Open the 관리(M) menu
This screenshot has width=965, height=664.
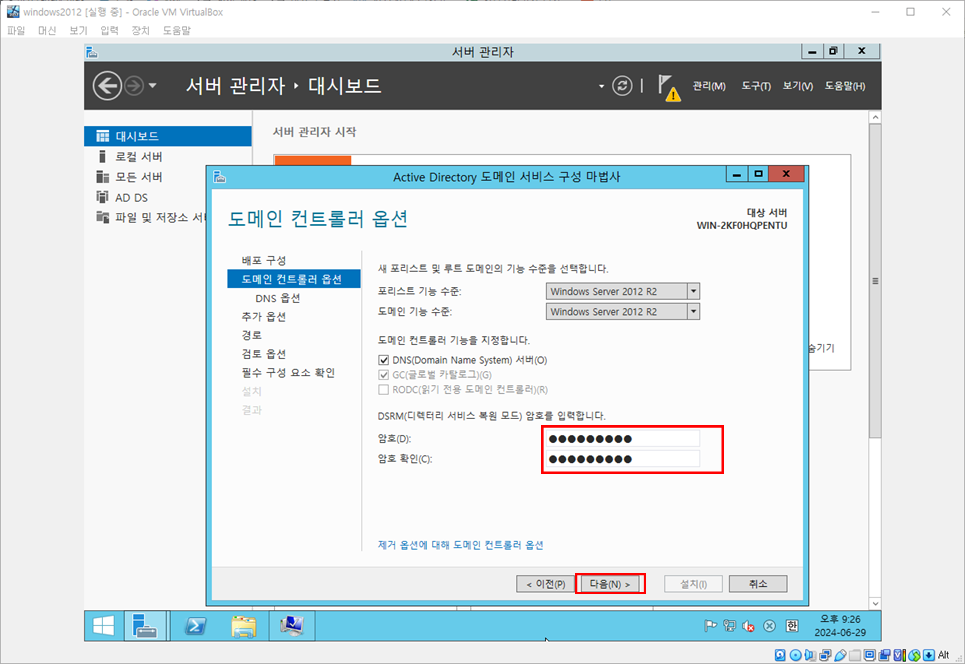[709, 86]
